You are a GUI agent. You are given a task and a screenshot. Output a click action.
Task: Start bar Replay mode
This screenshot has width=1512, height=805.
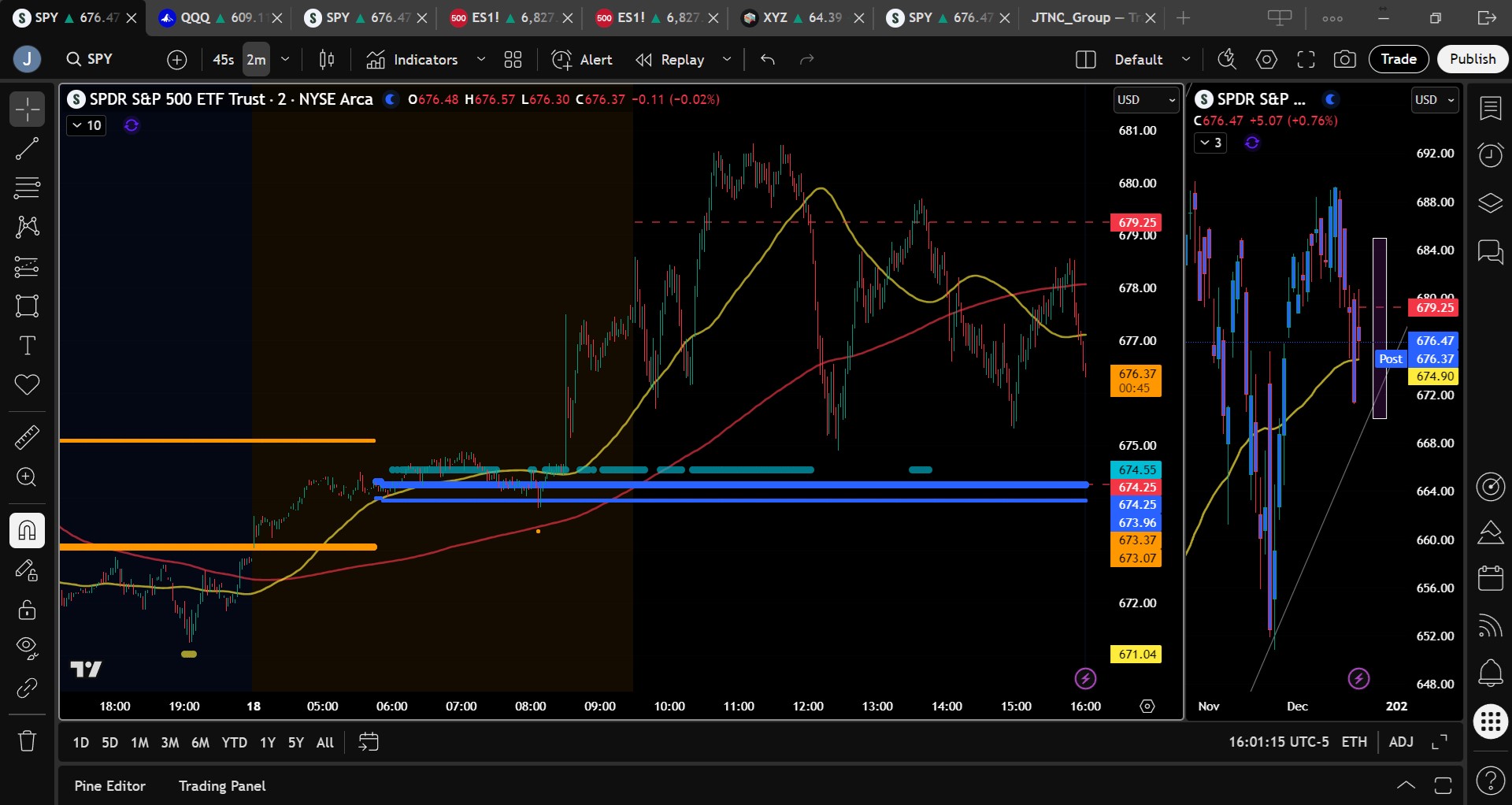tap(670, 59)
